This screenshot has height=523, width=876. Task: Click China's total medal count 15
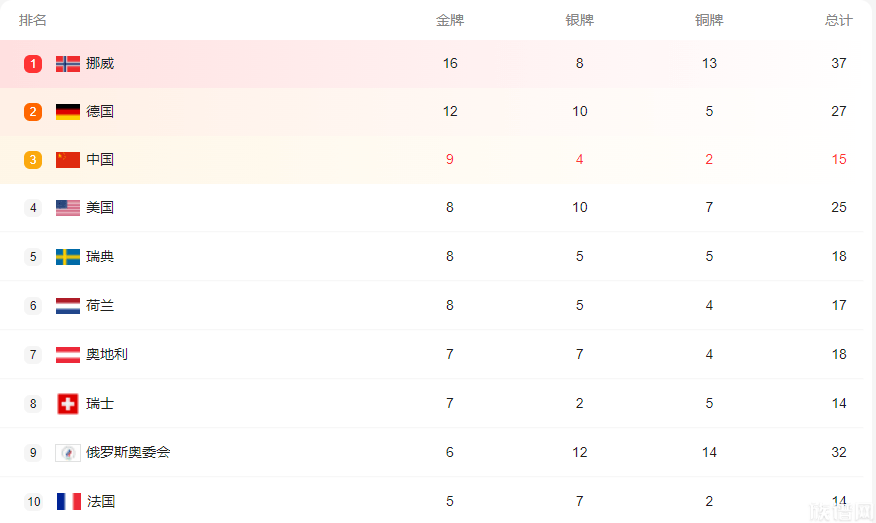pyautogui.click(x=839, y=159)
